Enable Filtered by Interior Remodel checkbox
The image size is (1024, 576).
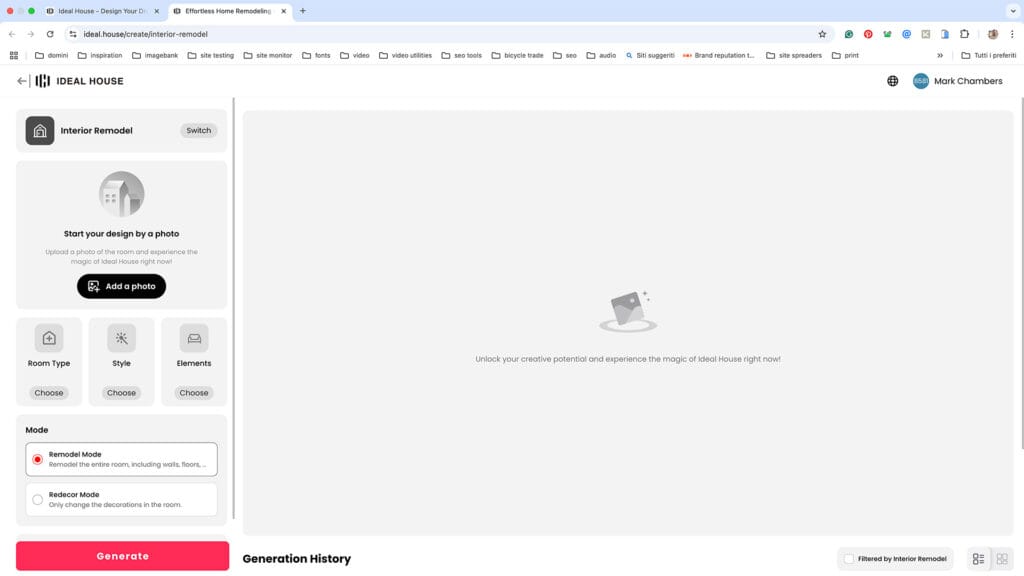(x=849, y=559)
